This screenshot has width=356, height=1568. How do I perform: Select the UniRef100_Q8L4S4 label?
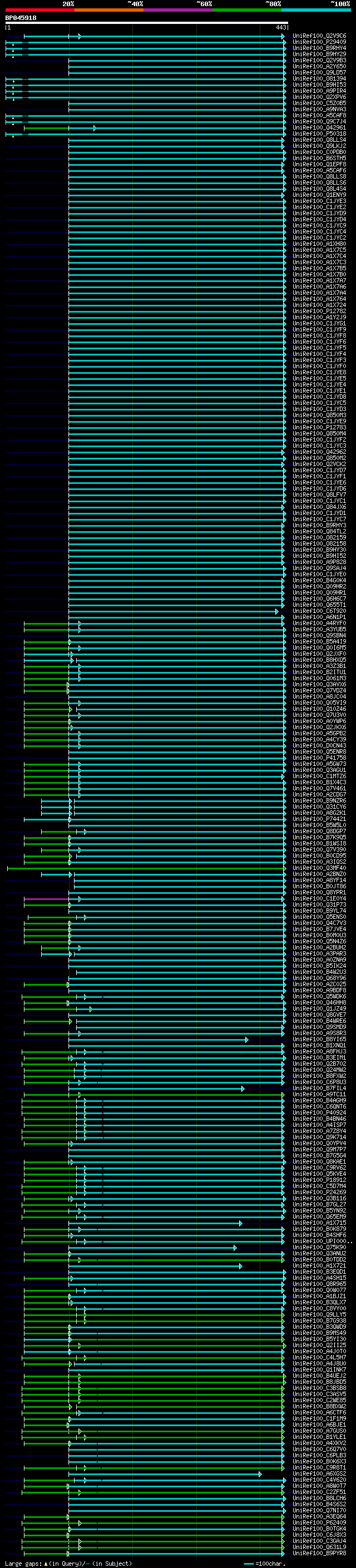319,189
